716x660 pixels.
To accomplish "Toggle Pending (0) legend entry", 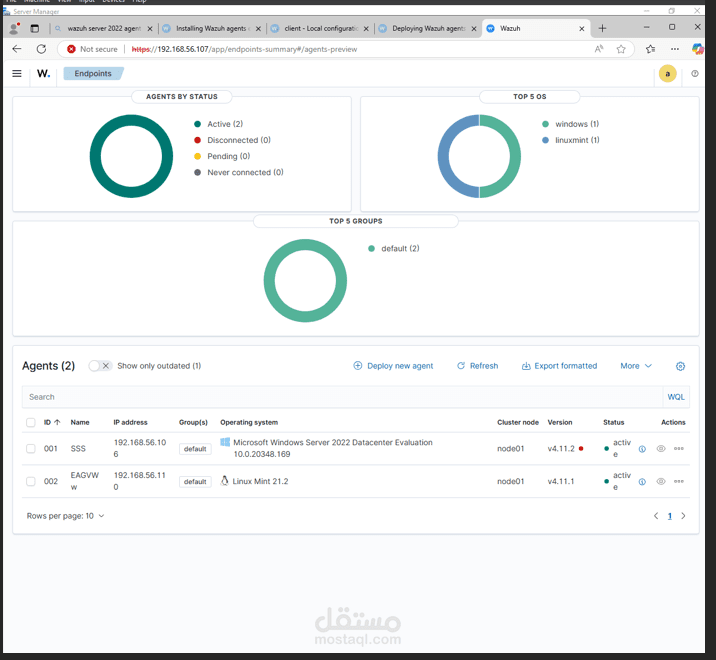I will (x=222, y=156).
